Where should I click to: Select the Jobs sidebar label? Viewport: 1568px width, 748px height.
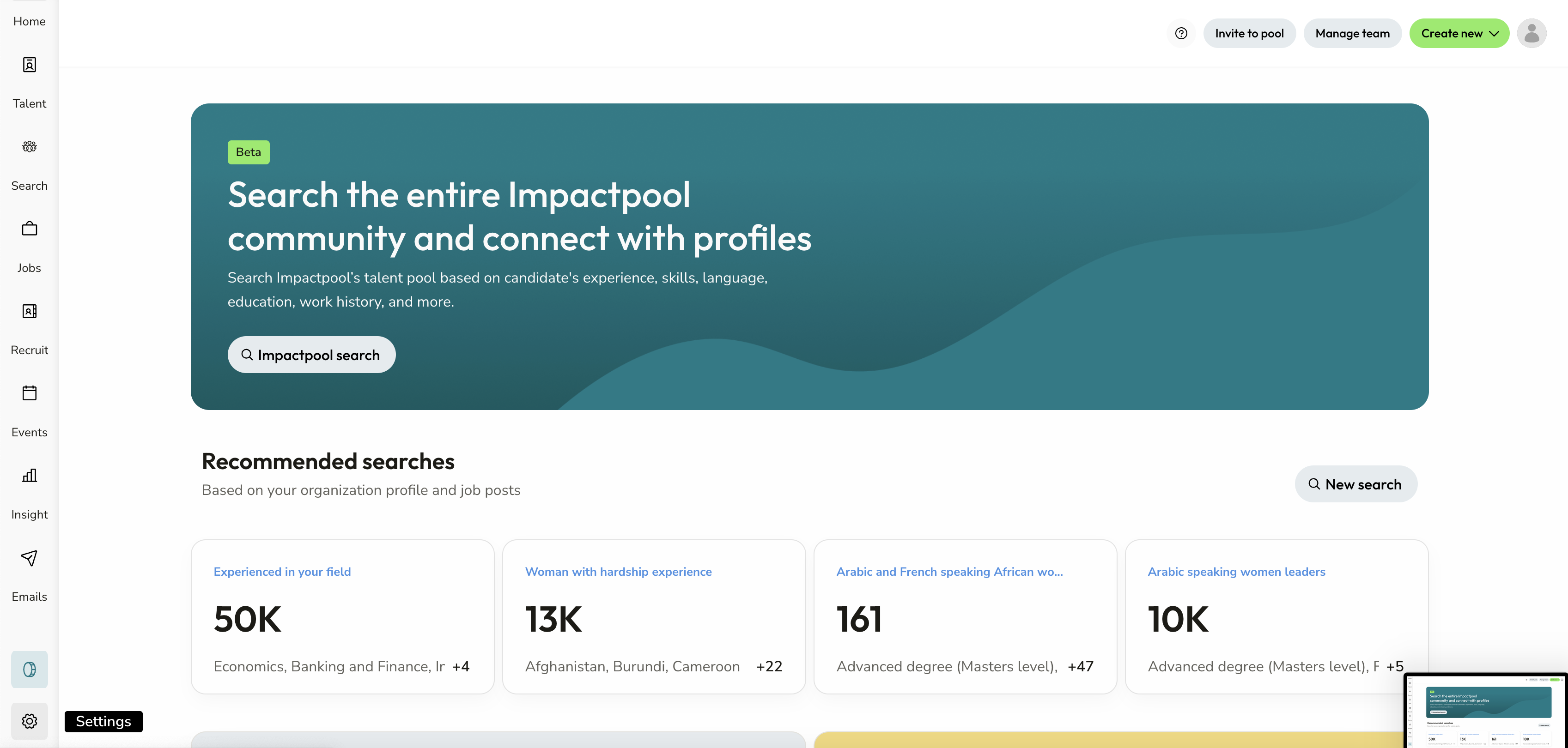point(29,268)
